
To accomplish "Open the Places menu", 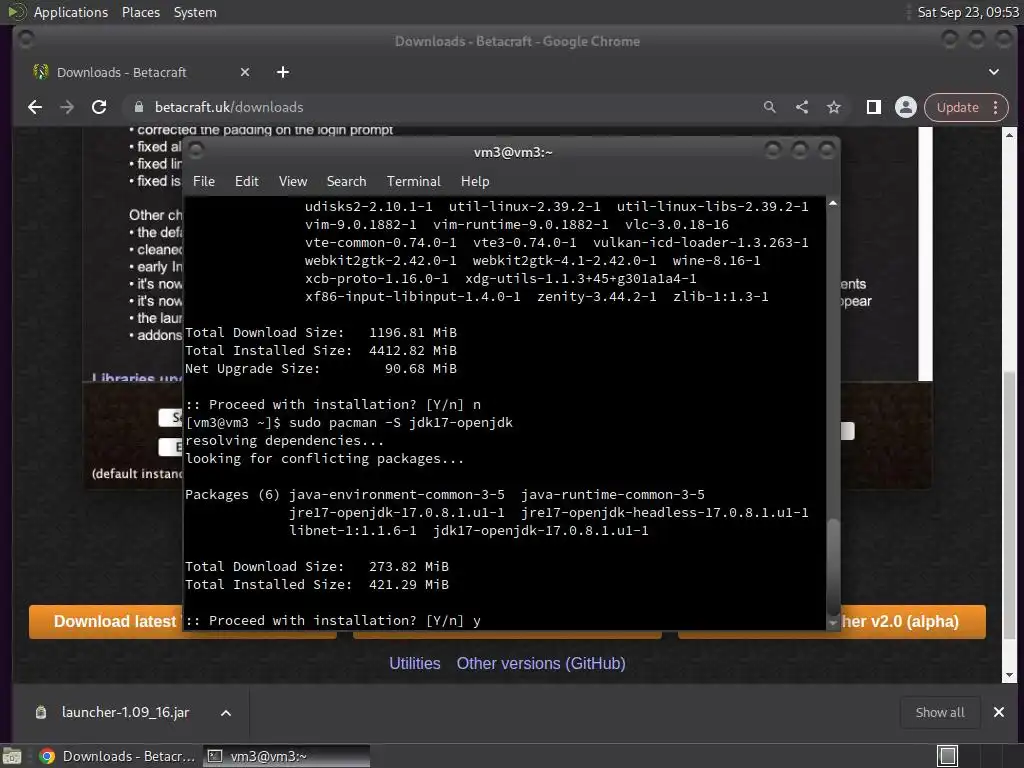I will pyautogui.click(x=141, y=12).
